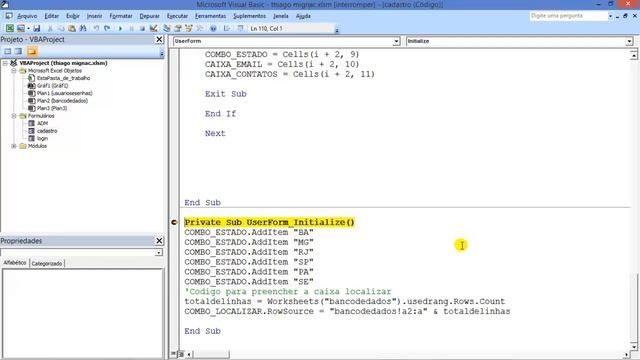Close the Propriedades panel

[x=159, y=241]
